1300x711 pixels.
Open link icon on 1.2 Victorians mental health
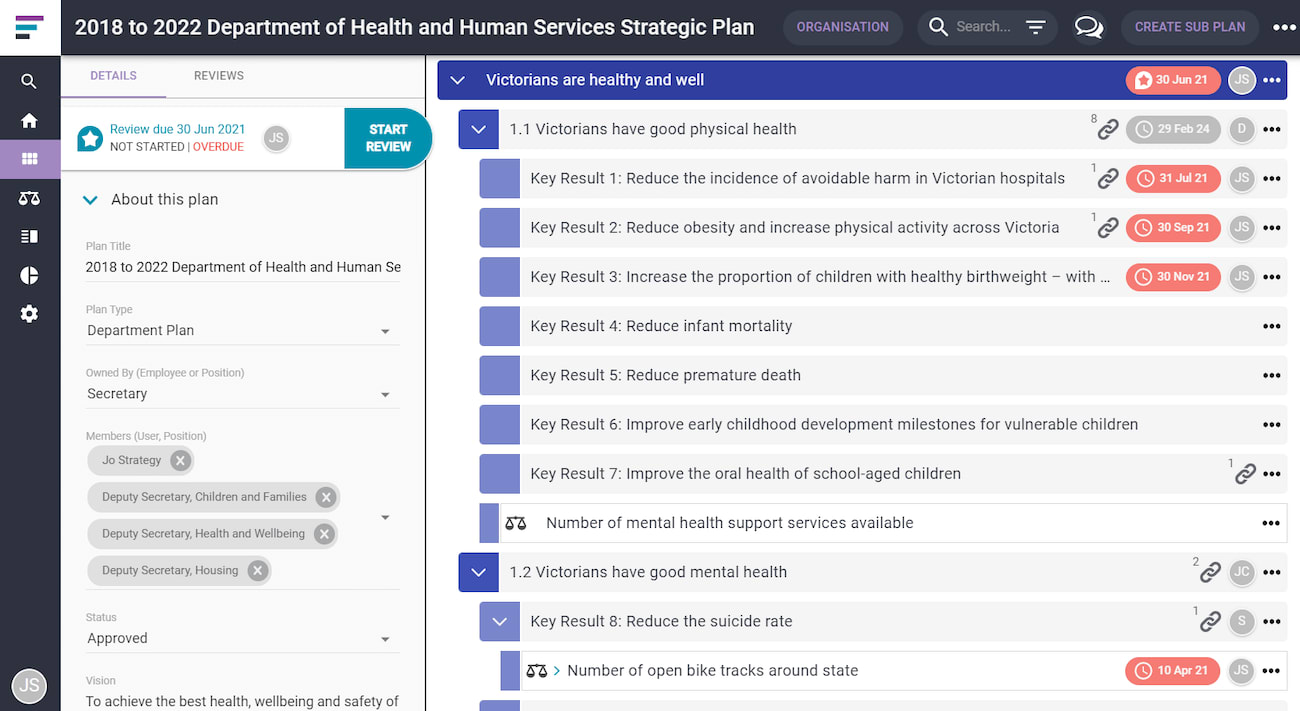point(1210,572)
